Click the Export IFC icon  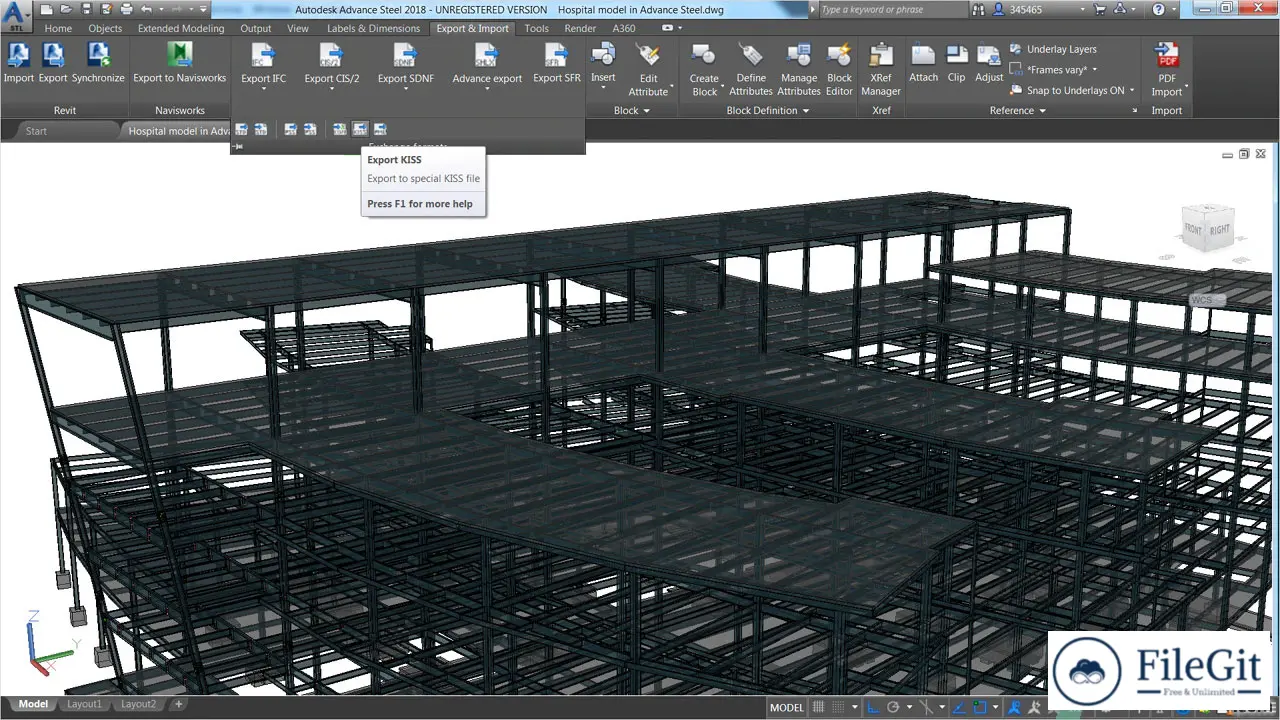pyautogui.click(x=263, y=55)
